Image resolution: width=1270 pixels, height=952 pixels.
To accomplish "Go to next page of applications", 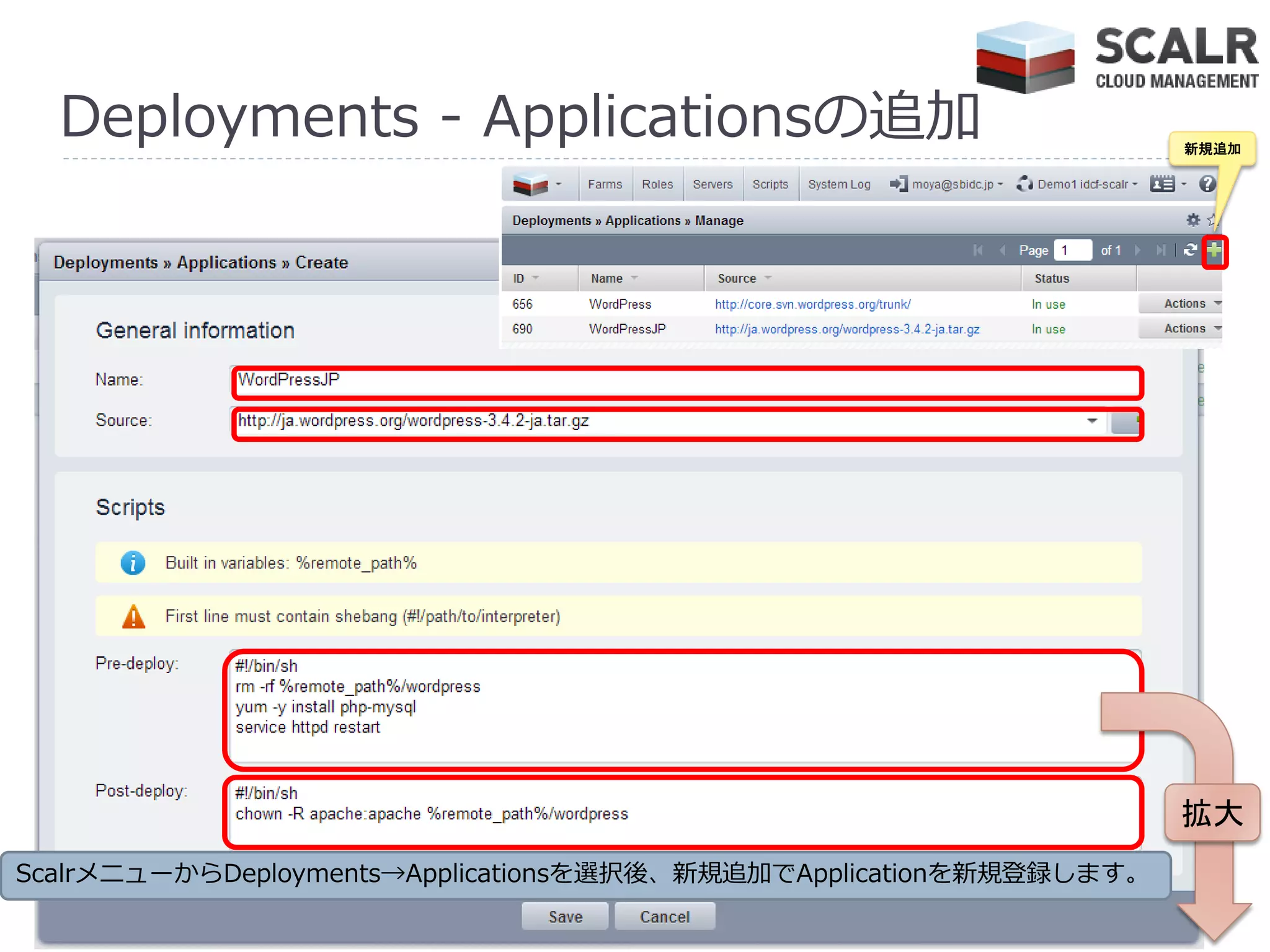I will coord(1138,250).
